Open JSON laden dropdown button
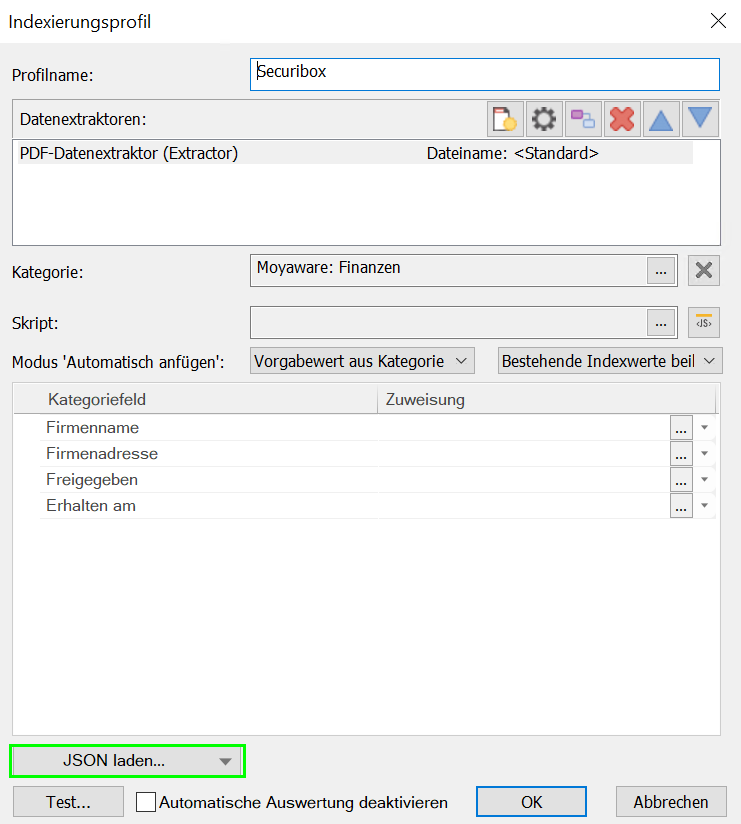 [127, 760]
